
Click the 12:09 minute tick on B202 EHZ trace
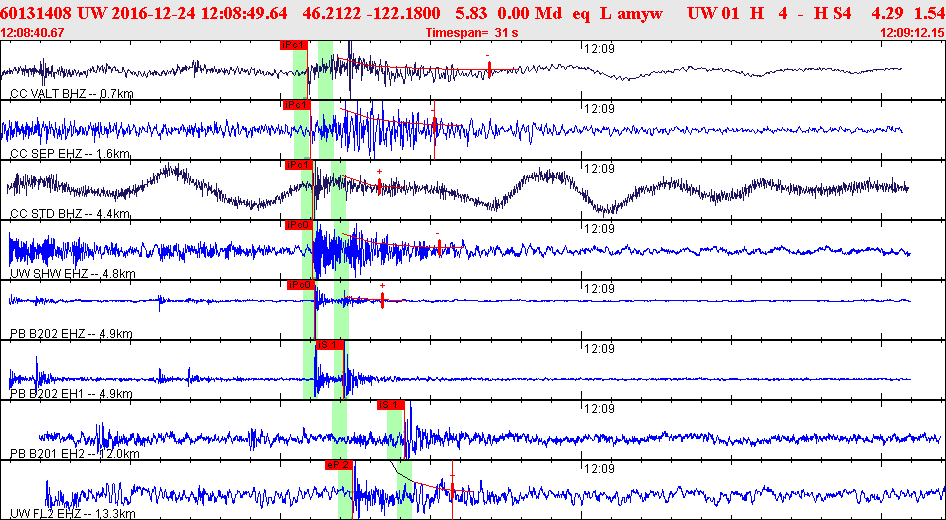600,288
